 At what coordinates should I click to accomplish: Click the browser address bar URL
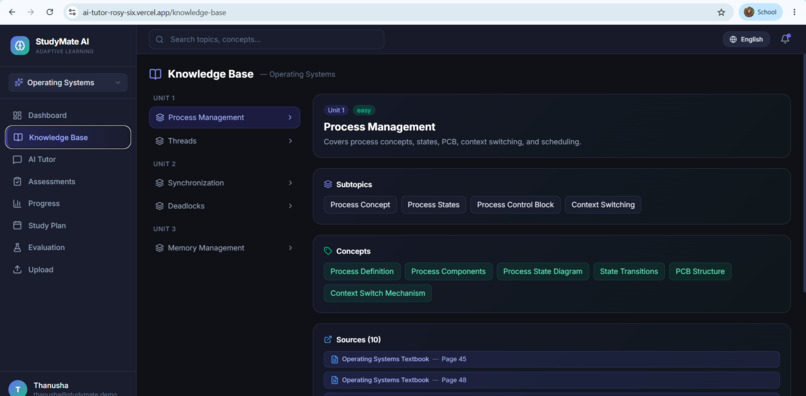coord(154,12)
